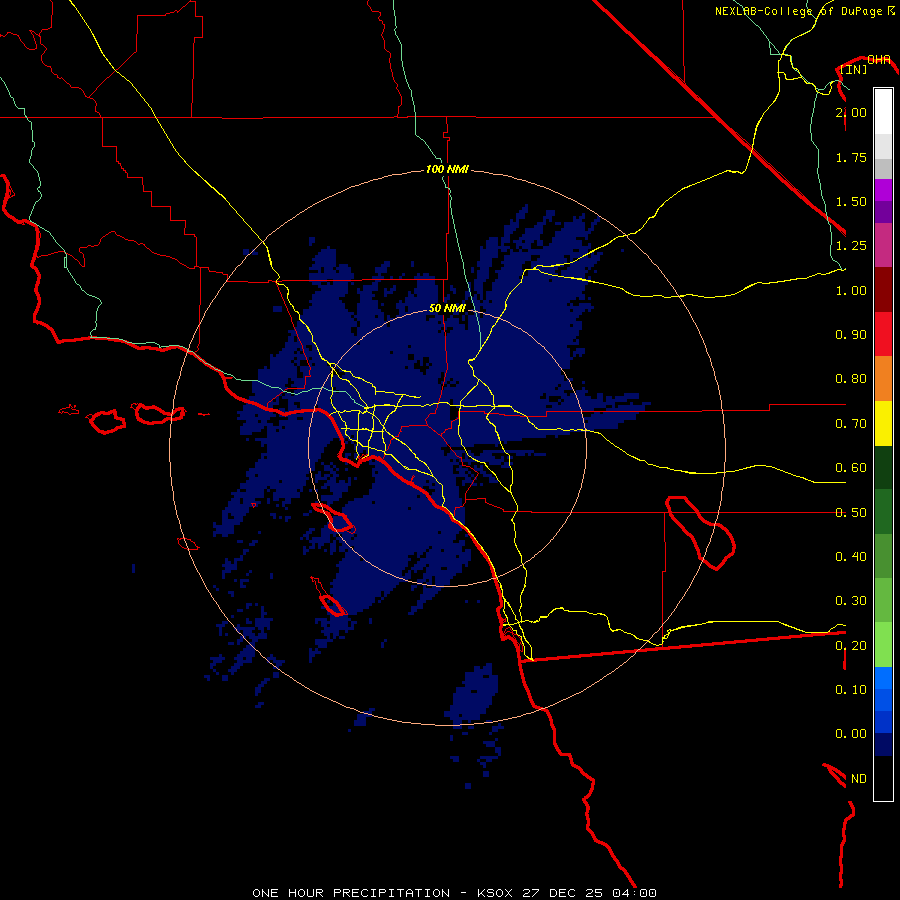900x900 pixels.
Task: Click the OHA product label above the legend
Action: [x=878, y=59]
